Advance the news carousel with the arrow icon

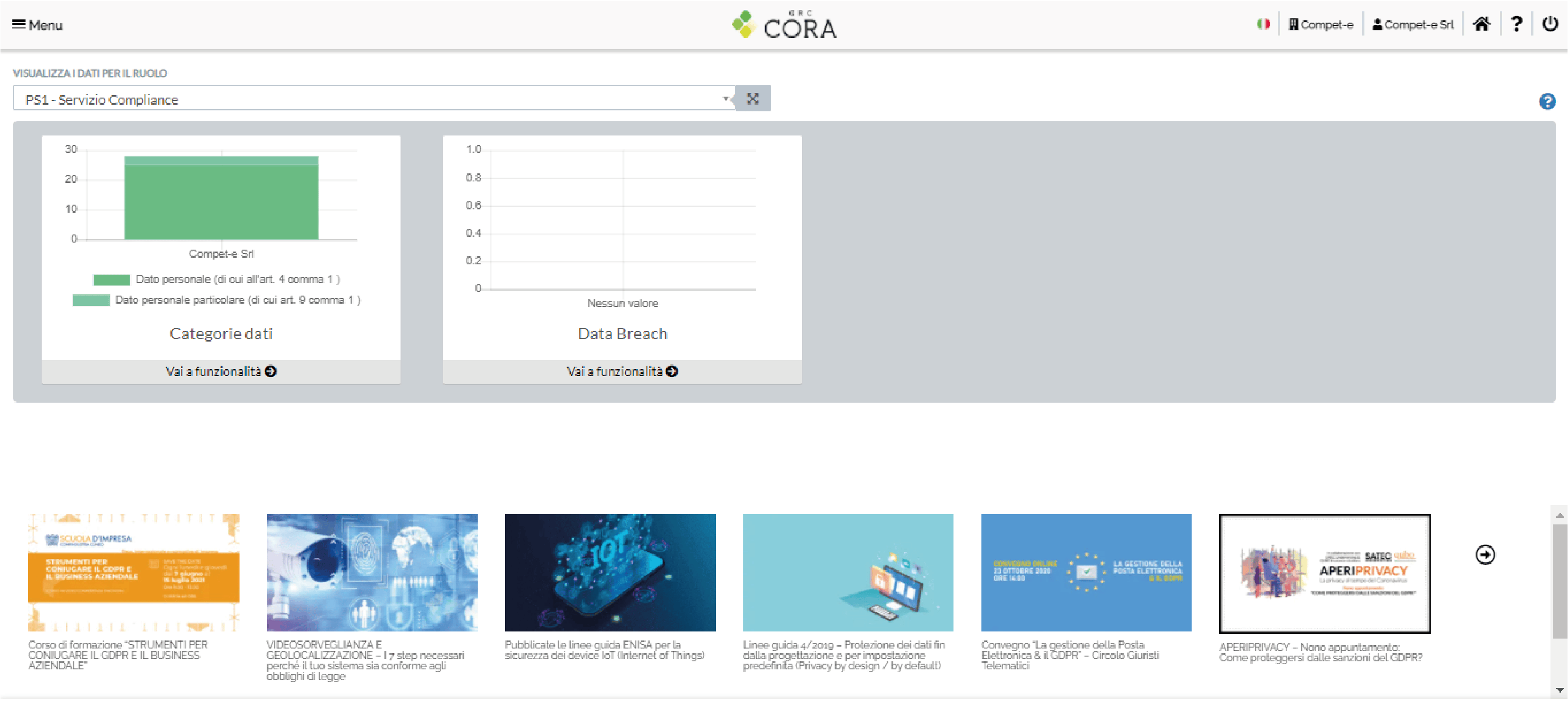pos(1486,554)
